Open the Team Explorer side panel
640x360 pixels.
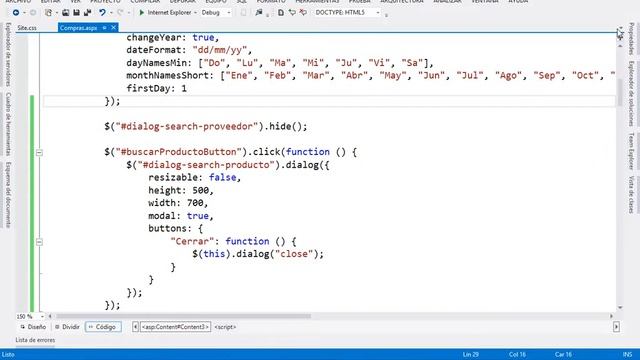(631, 151)
